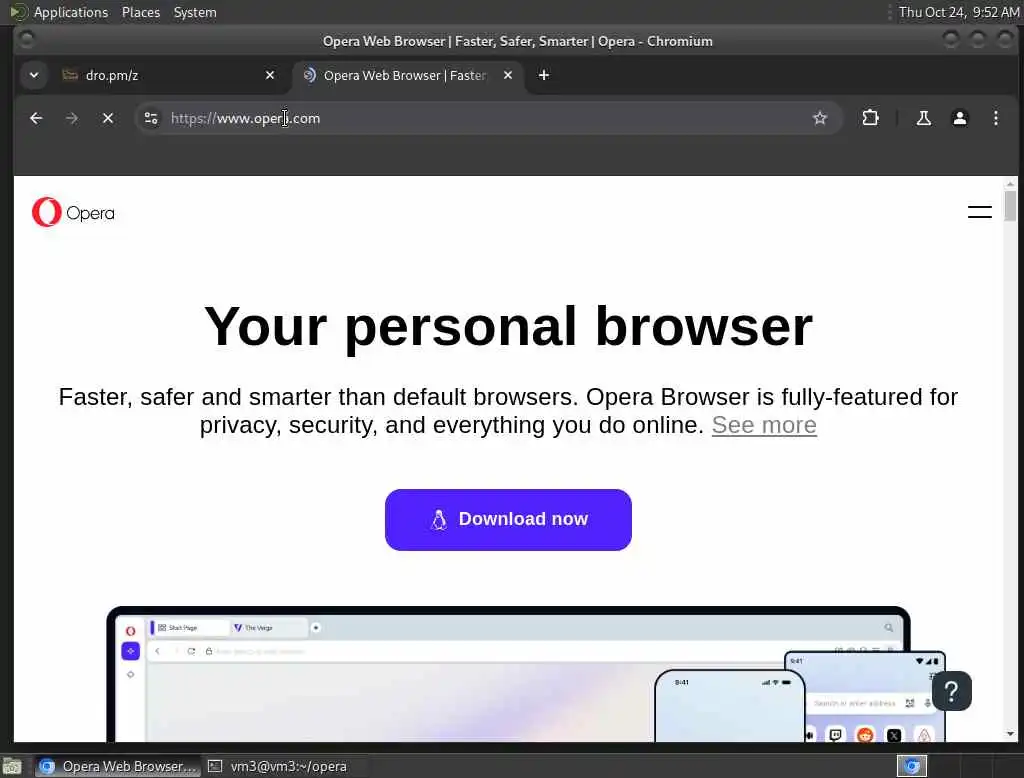
Task: Open site information icon in address bar
Action: pyautogui.click(x=151, y=118)
